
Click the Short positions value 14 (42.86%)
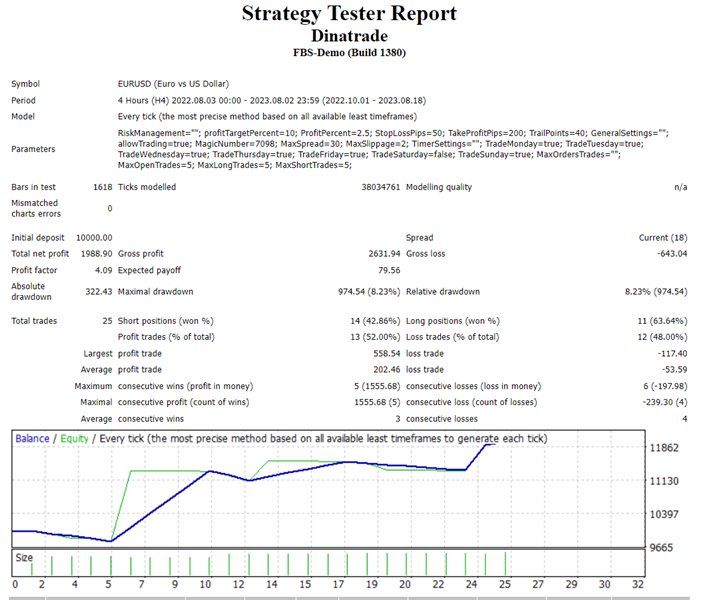[x=375, y=321]
